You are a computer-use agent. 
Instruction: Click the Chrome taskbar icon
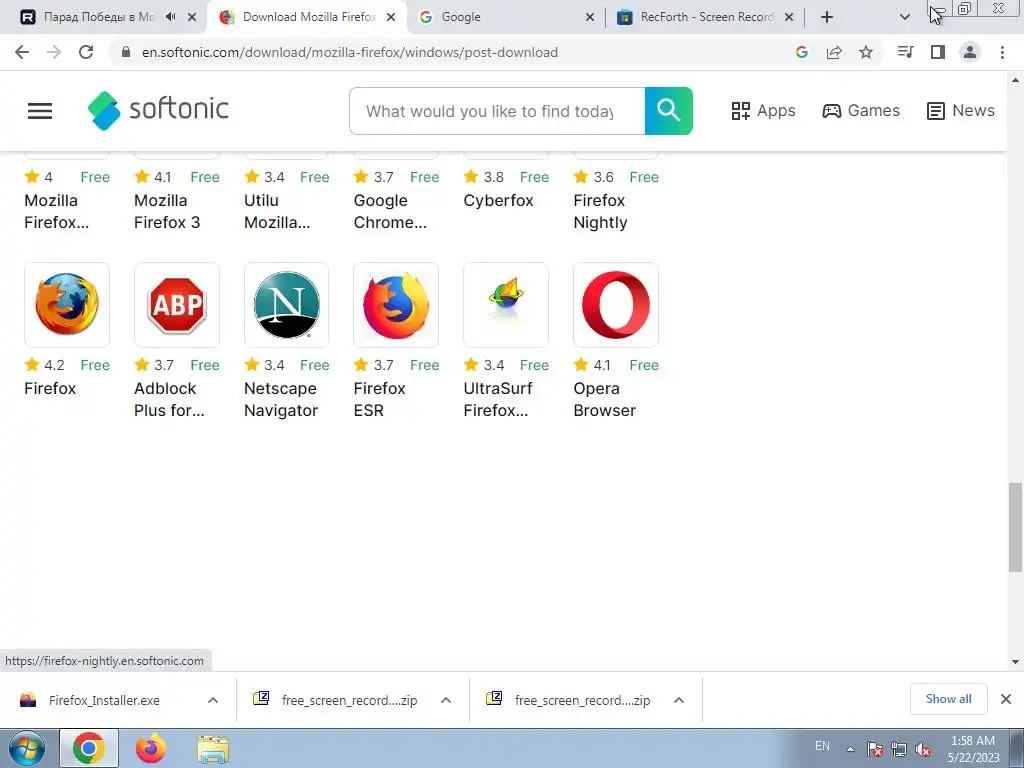coord(89,748)
